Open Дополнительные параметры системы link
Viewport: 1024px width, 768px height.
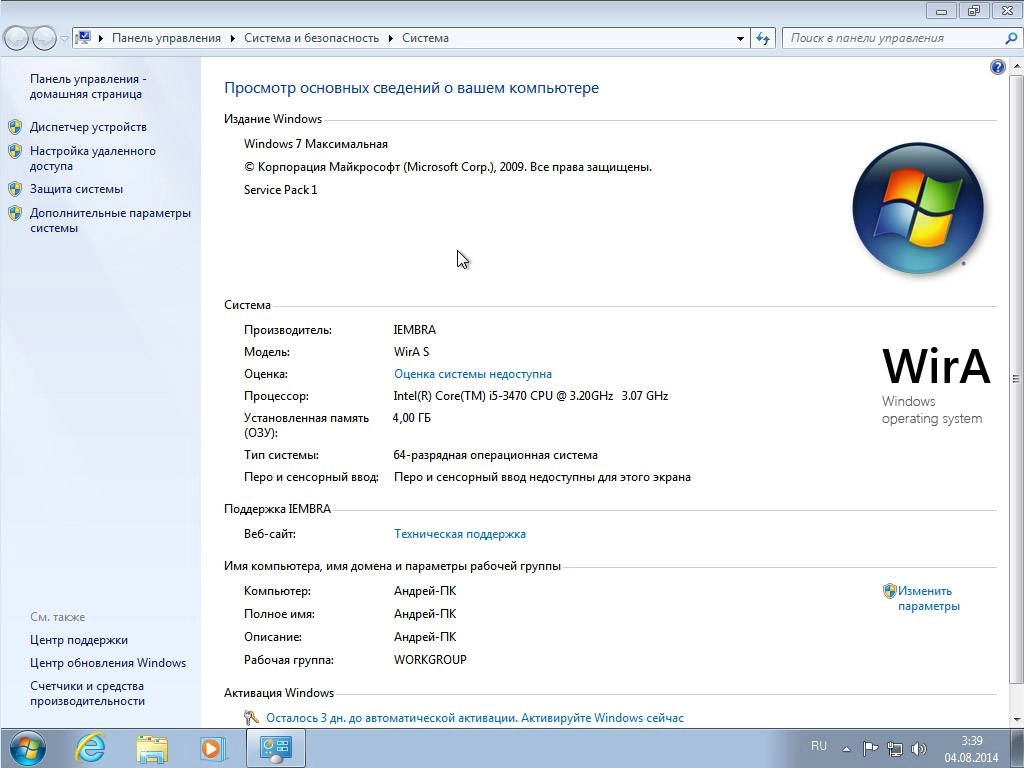click(110, 220)
